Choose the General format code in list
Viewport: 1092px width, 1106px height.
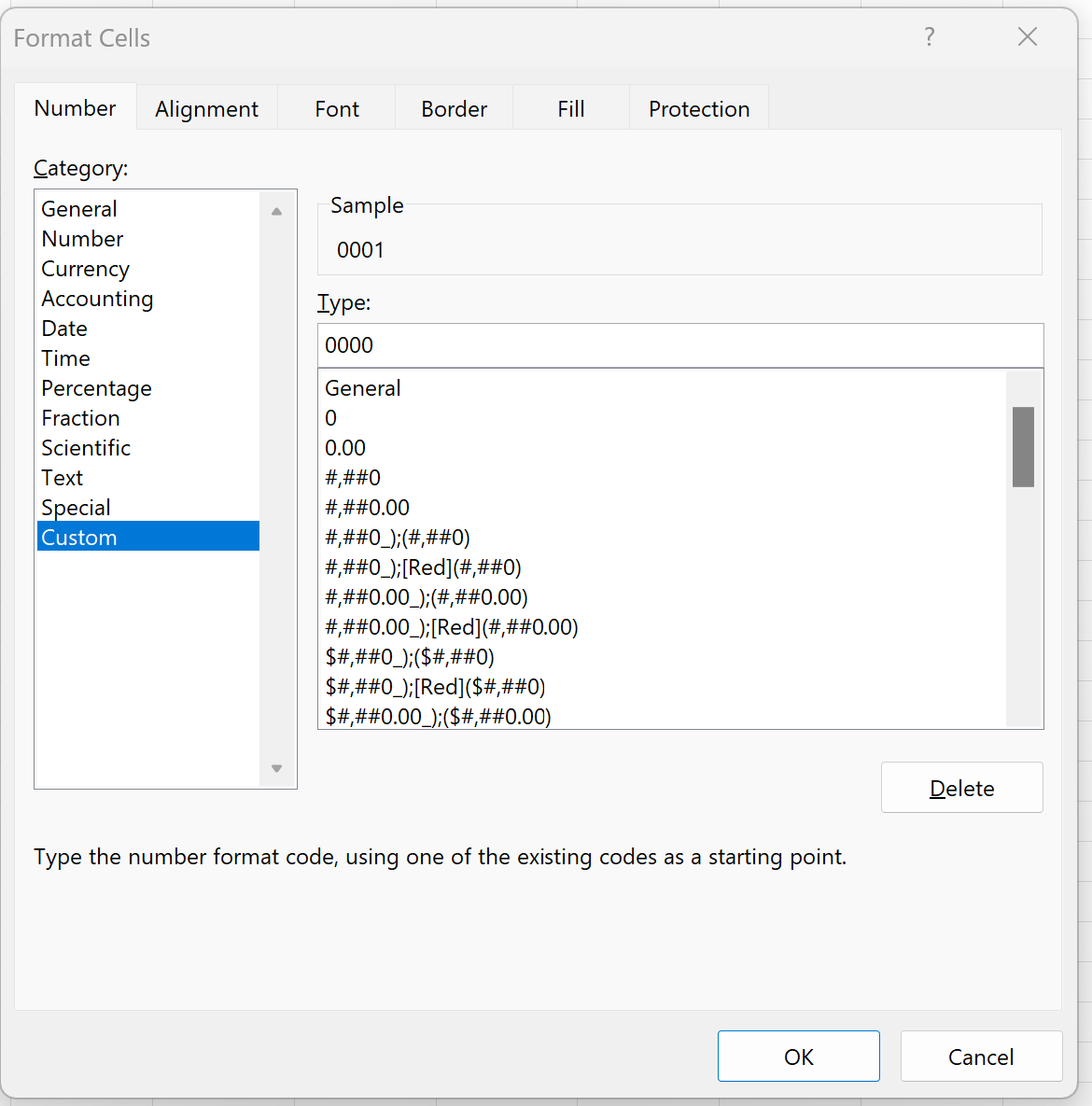pos(363,388)
